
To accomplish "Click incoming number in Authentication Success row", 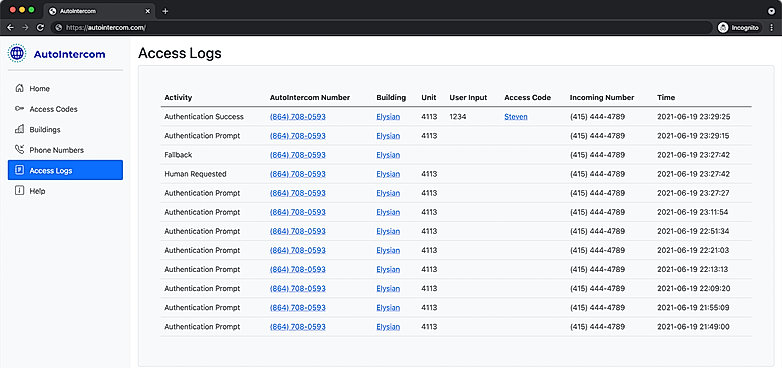I will (x=597, y=117).
